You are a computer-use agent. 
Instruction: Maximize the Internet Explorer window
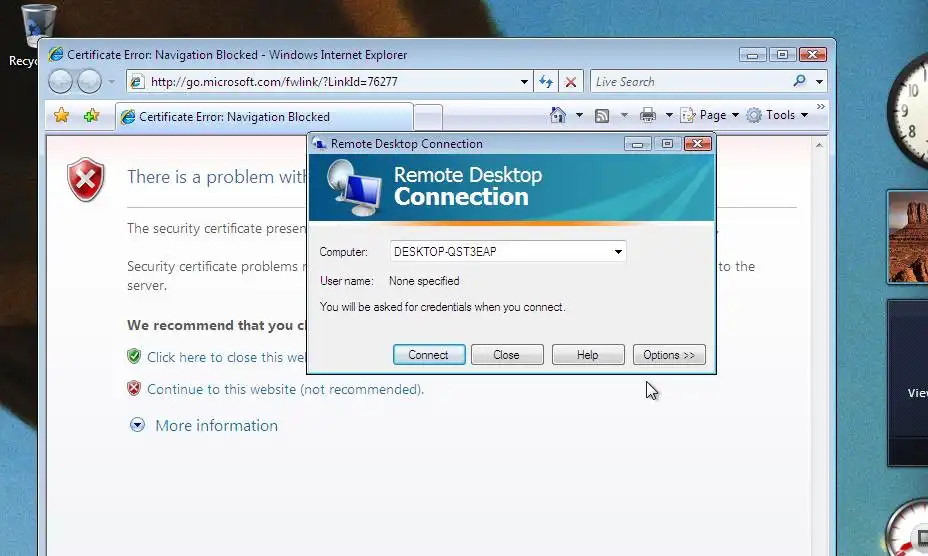782,55
